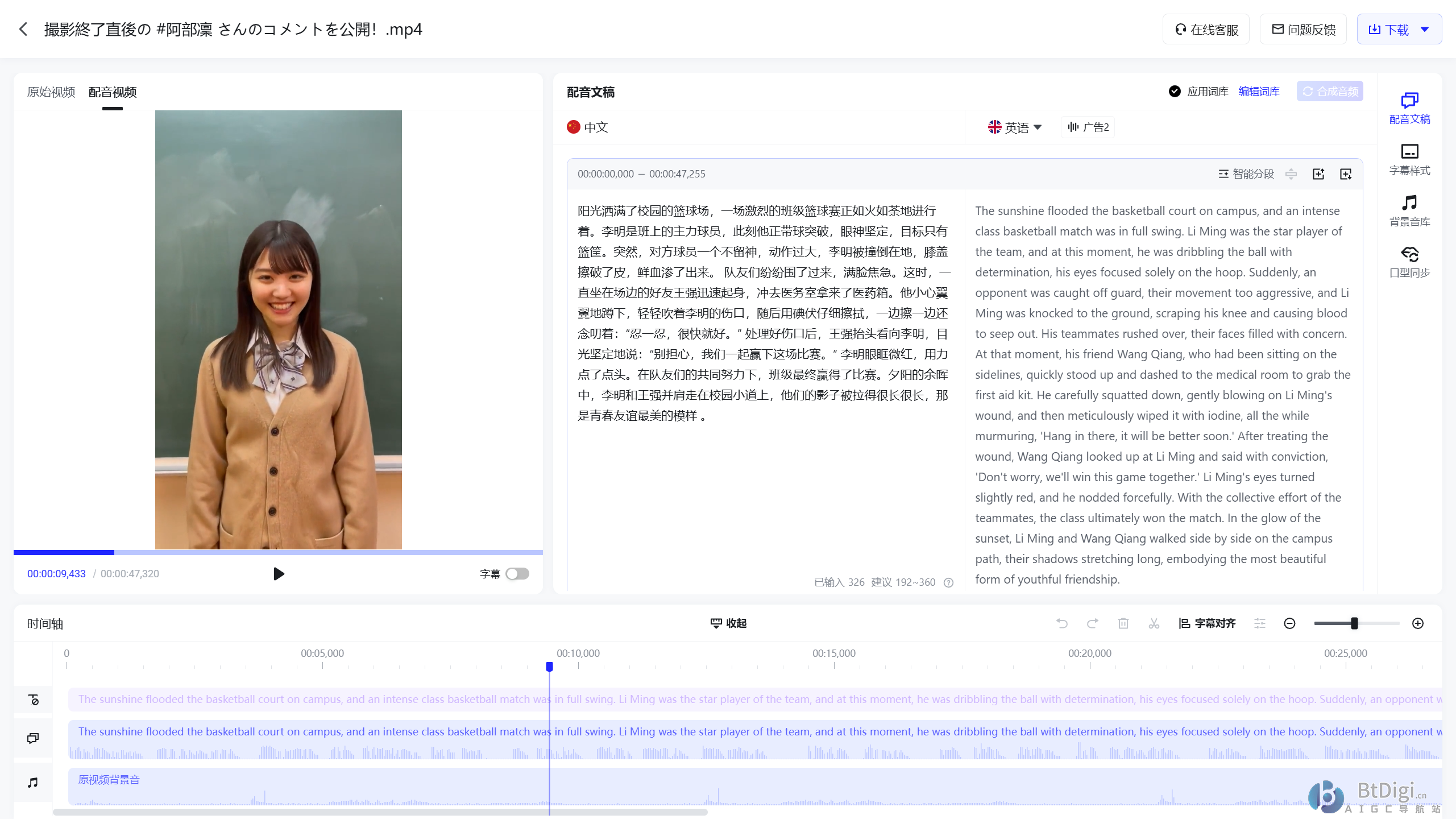The image size is (1456, 819).
Task: Switch to the 配音视频 tab
Action: point(113,92)
